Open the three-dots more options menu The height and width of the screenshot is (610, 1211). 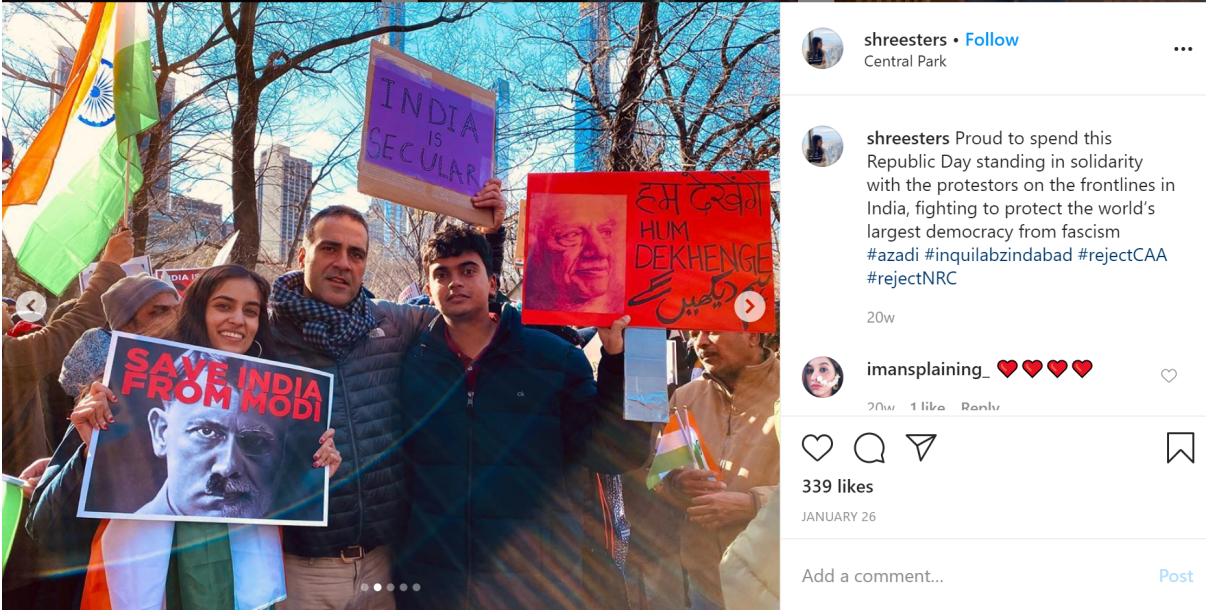(x=1183, y=49)
